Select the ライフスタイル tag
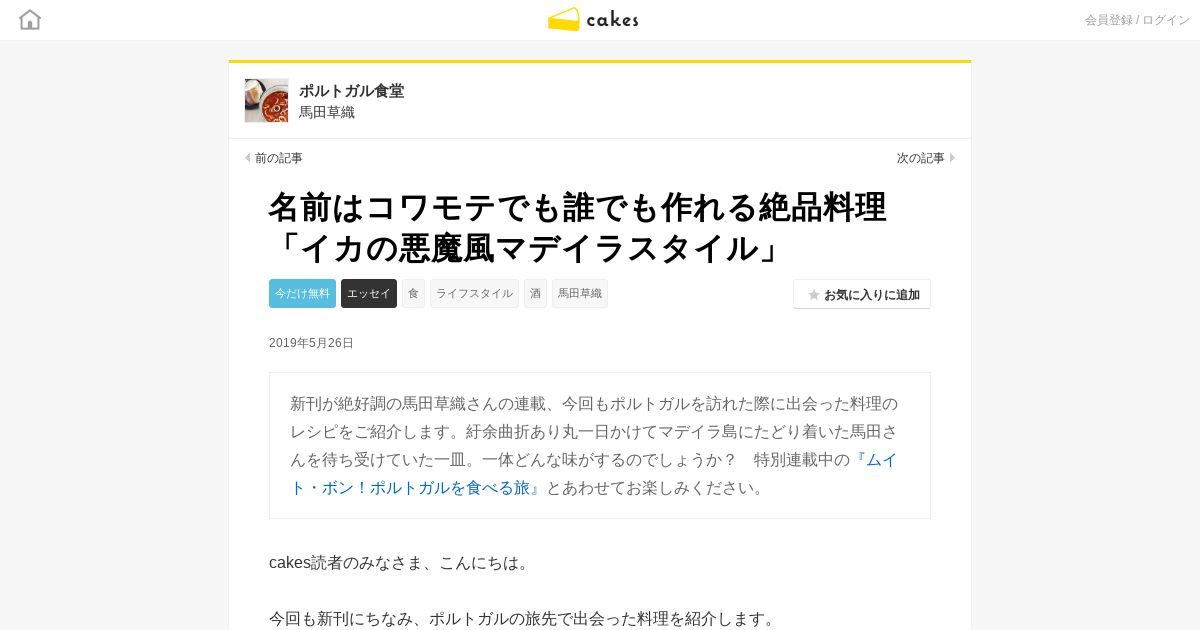 pyautogui.click(x=474, y=293)
